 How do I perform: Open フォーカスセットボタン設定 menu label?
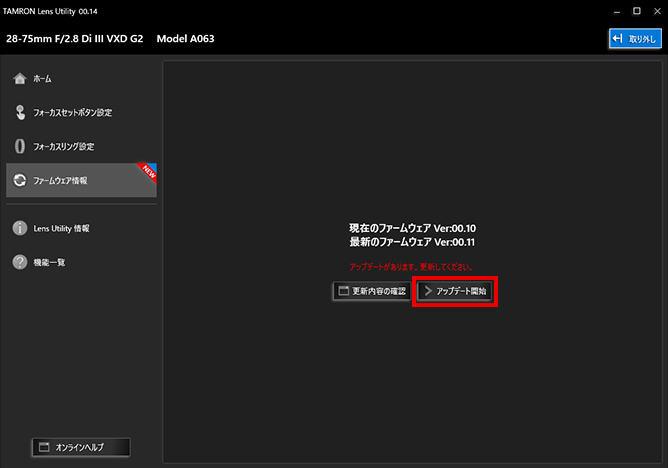[x=72, y=112]
